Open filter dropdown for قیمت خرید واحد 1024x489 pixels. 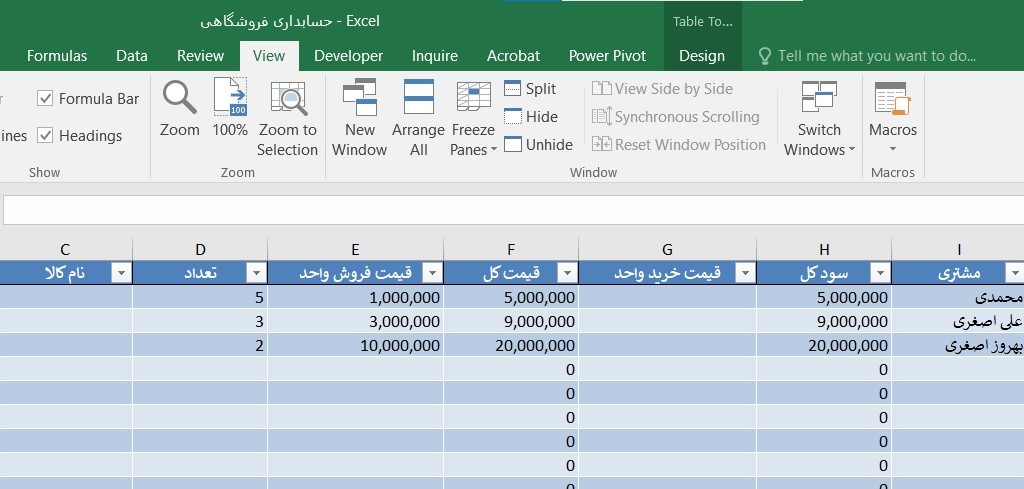745,274
